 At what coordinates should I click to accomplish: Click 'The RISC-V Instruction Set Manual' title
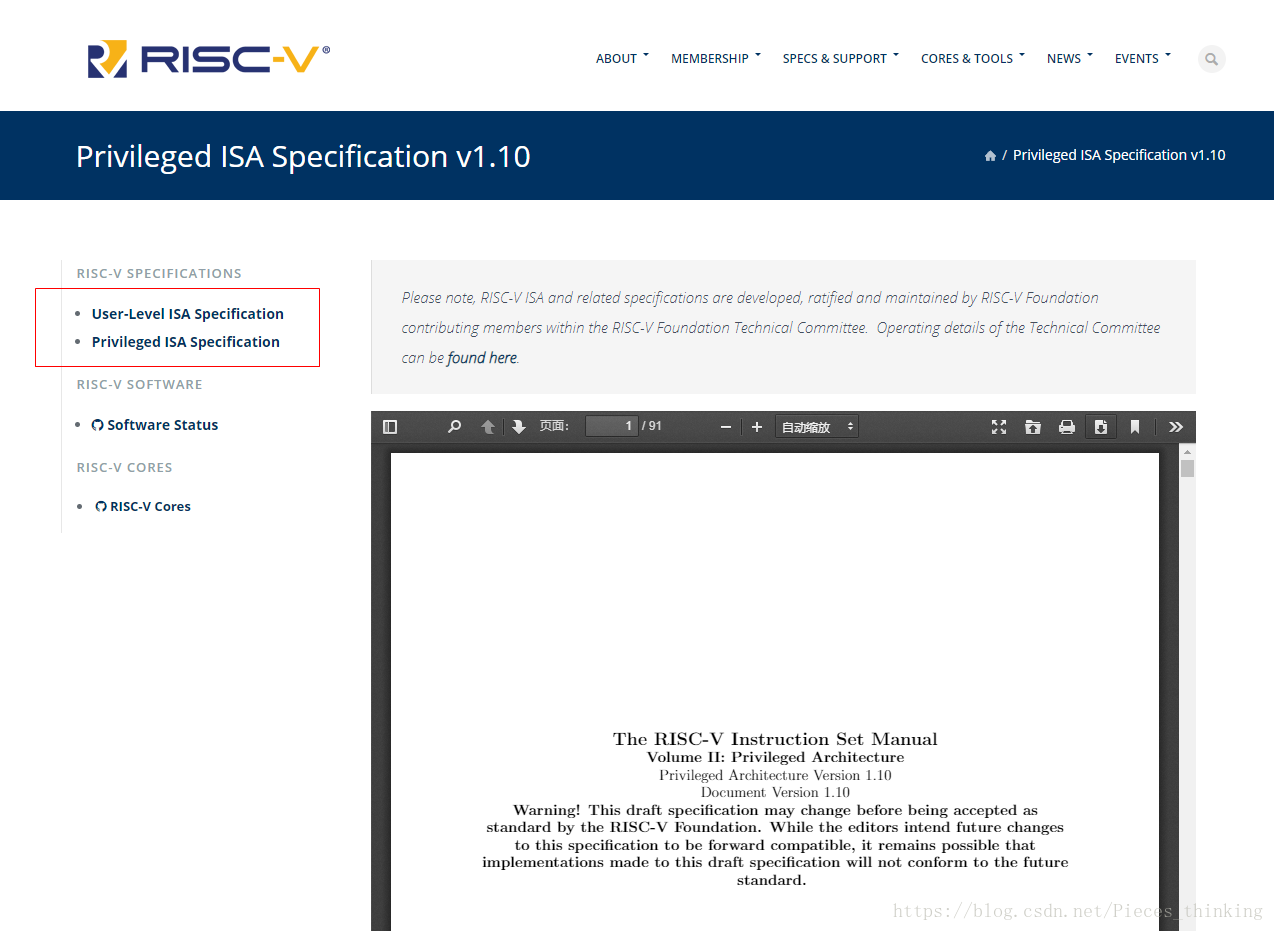[x=775, y=739]
